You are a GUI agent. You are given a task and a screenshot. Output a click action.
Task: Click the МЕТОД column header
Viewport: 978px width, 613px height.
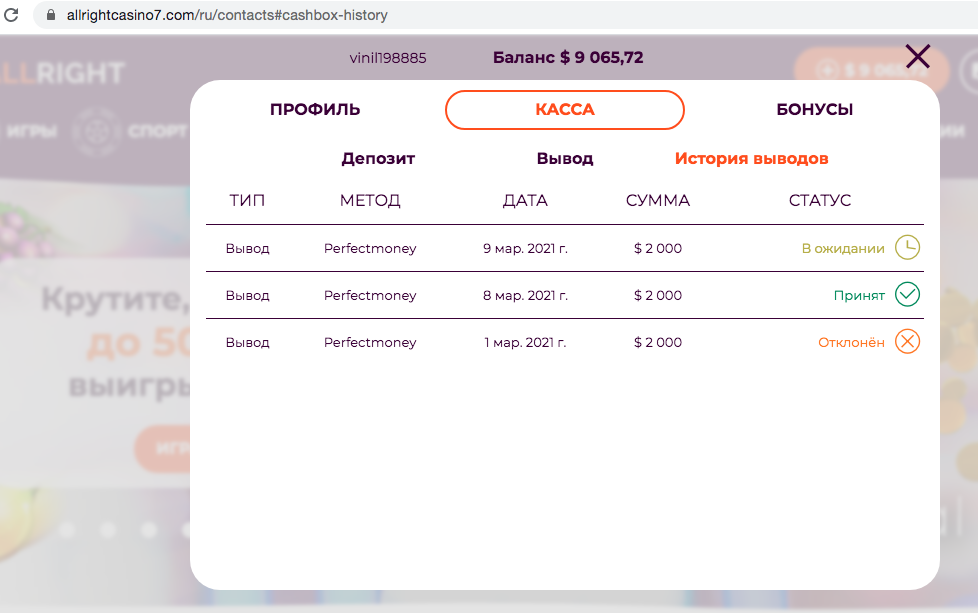pos(370,200)
